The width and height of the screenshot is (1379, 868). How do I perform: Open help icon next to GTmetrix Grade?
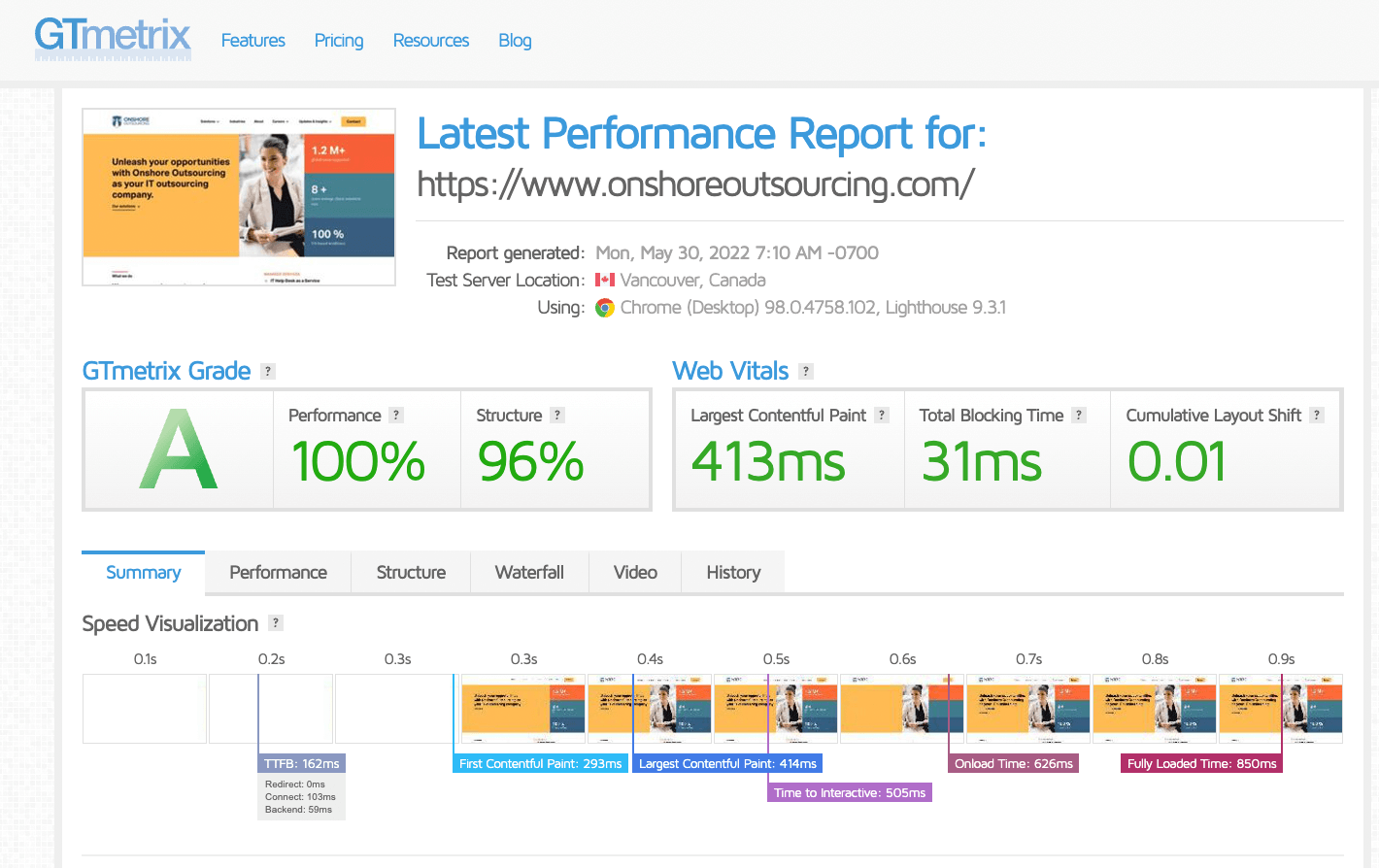click(x=268, y=371)
